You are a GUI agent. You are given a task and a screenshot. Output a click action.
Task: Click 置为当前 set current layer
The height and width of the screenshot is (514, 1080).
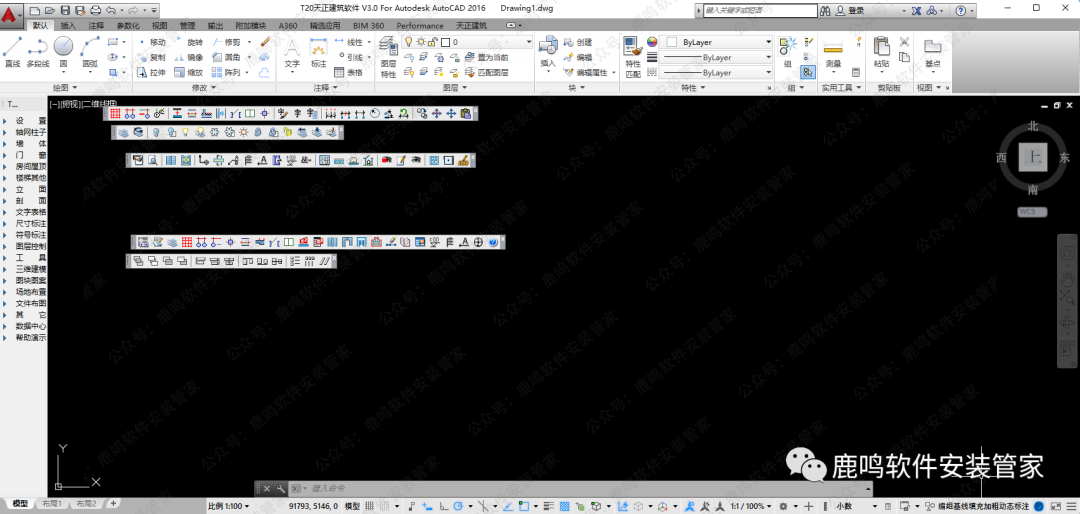[x=487, y=57]
